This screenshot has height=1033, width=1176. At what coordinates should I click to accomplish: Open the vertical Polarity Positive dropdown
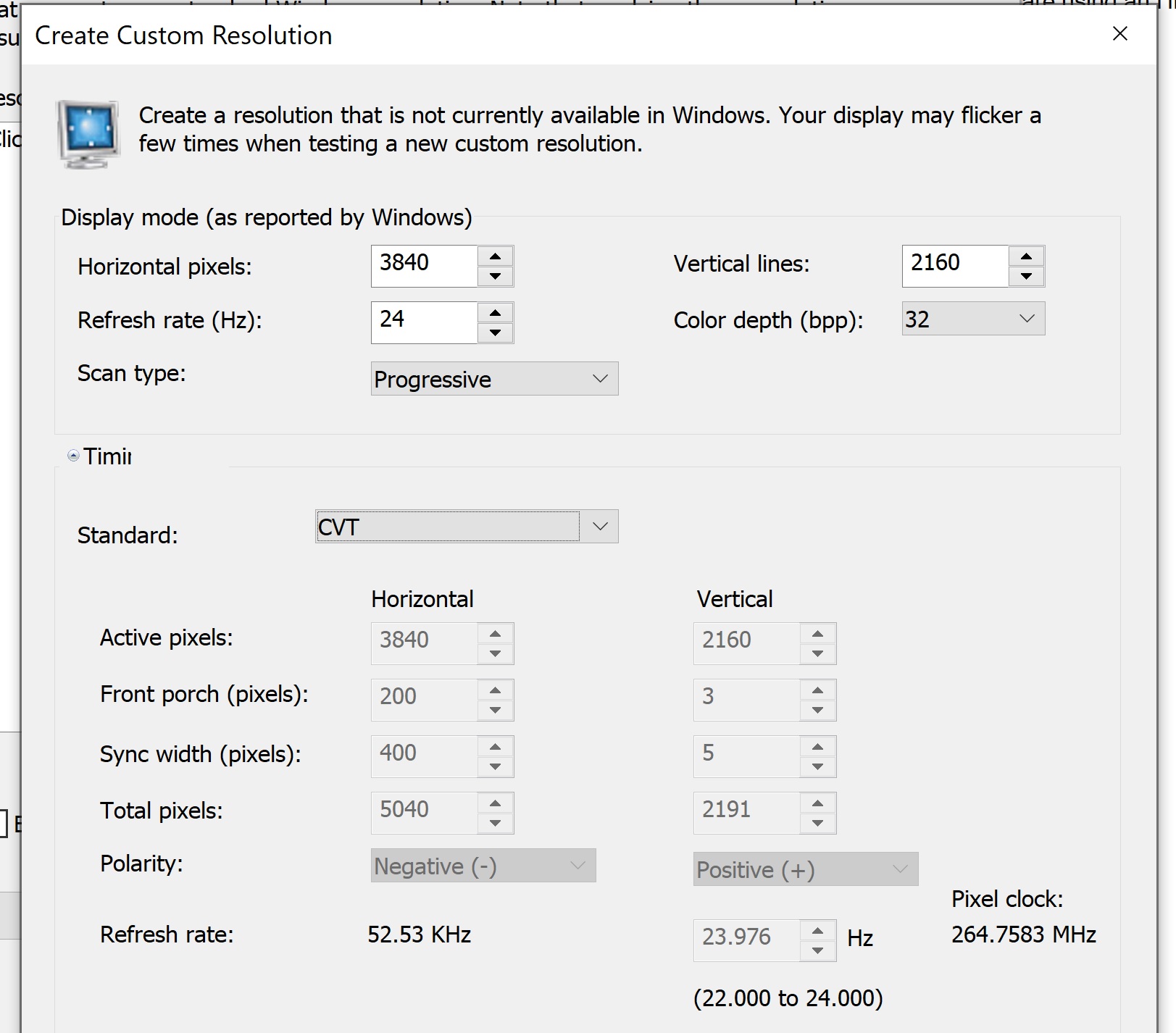tap(805, 869)
